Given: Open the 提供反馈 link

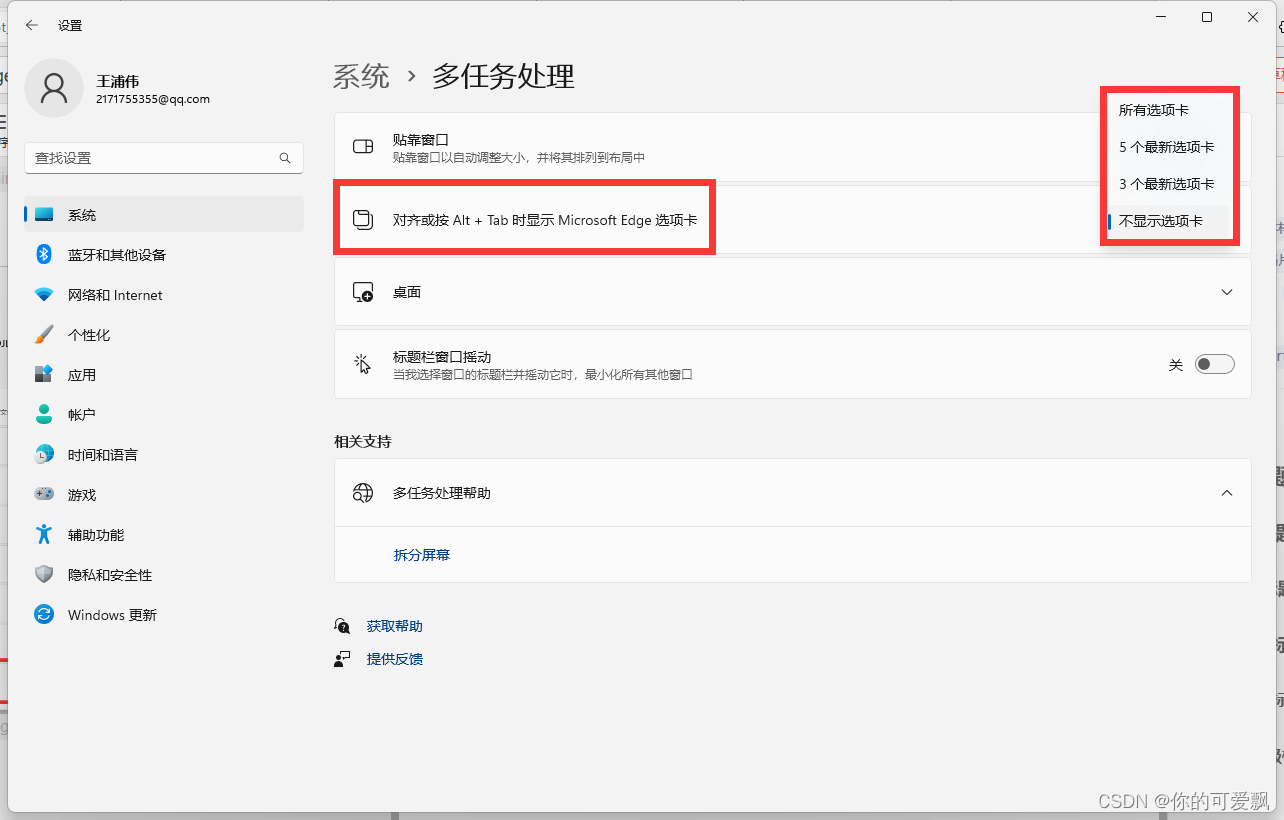Looking at the screenshot, I should click(x=395, y=659).
